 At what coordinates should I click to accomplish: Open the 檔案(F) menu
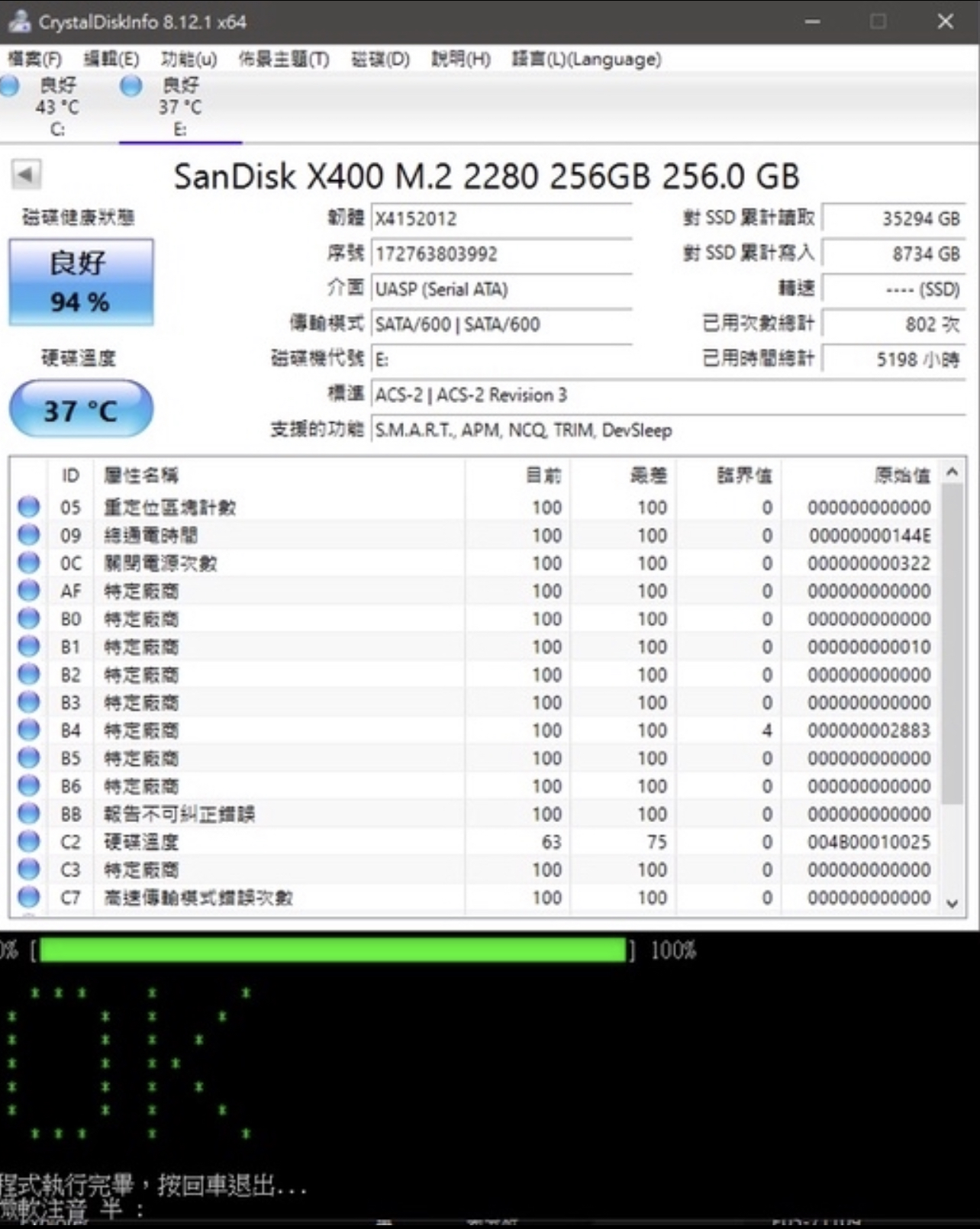tap(34, 59)
